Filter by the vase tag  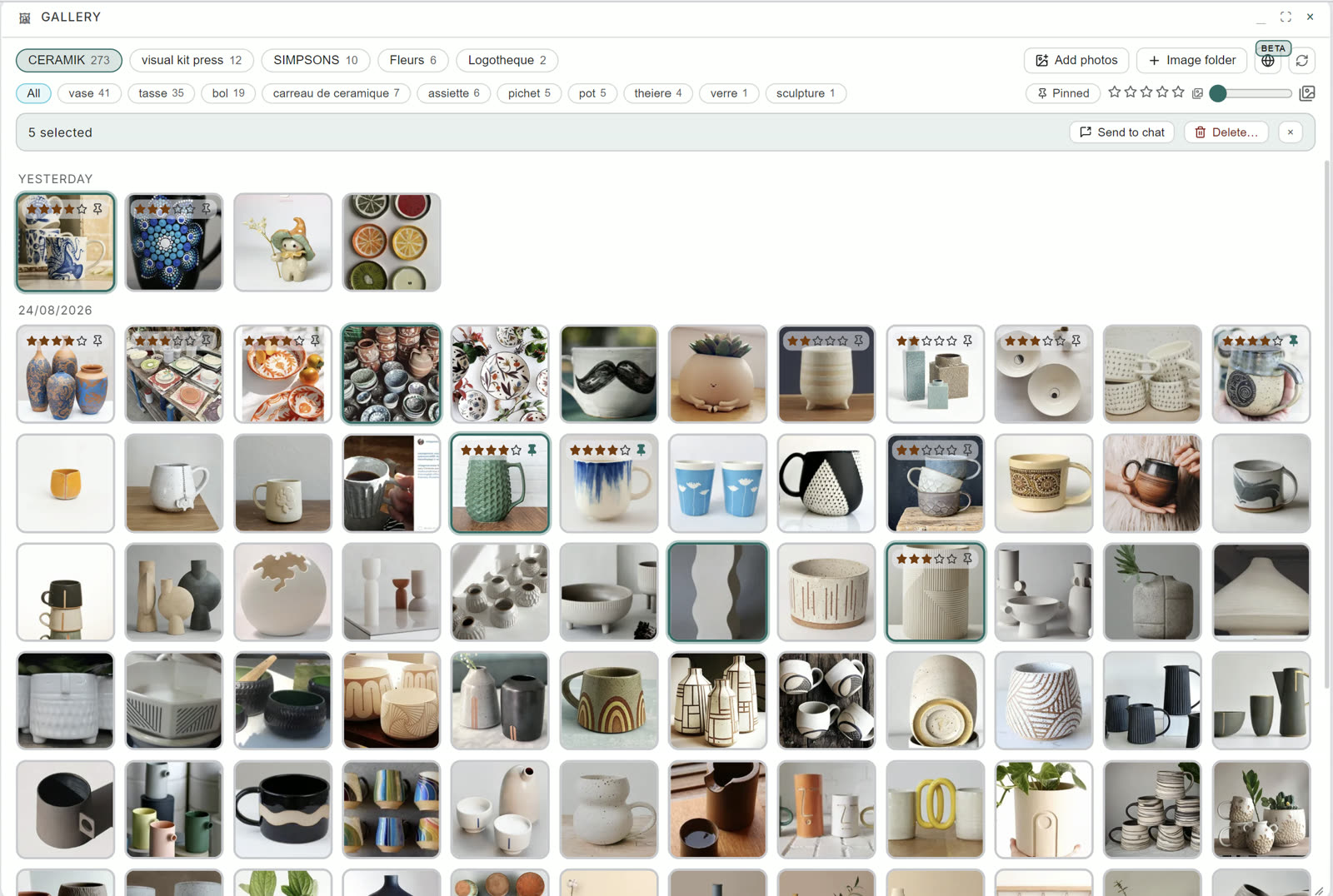point(89,93)
